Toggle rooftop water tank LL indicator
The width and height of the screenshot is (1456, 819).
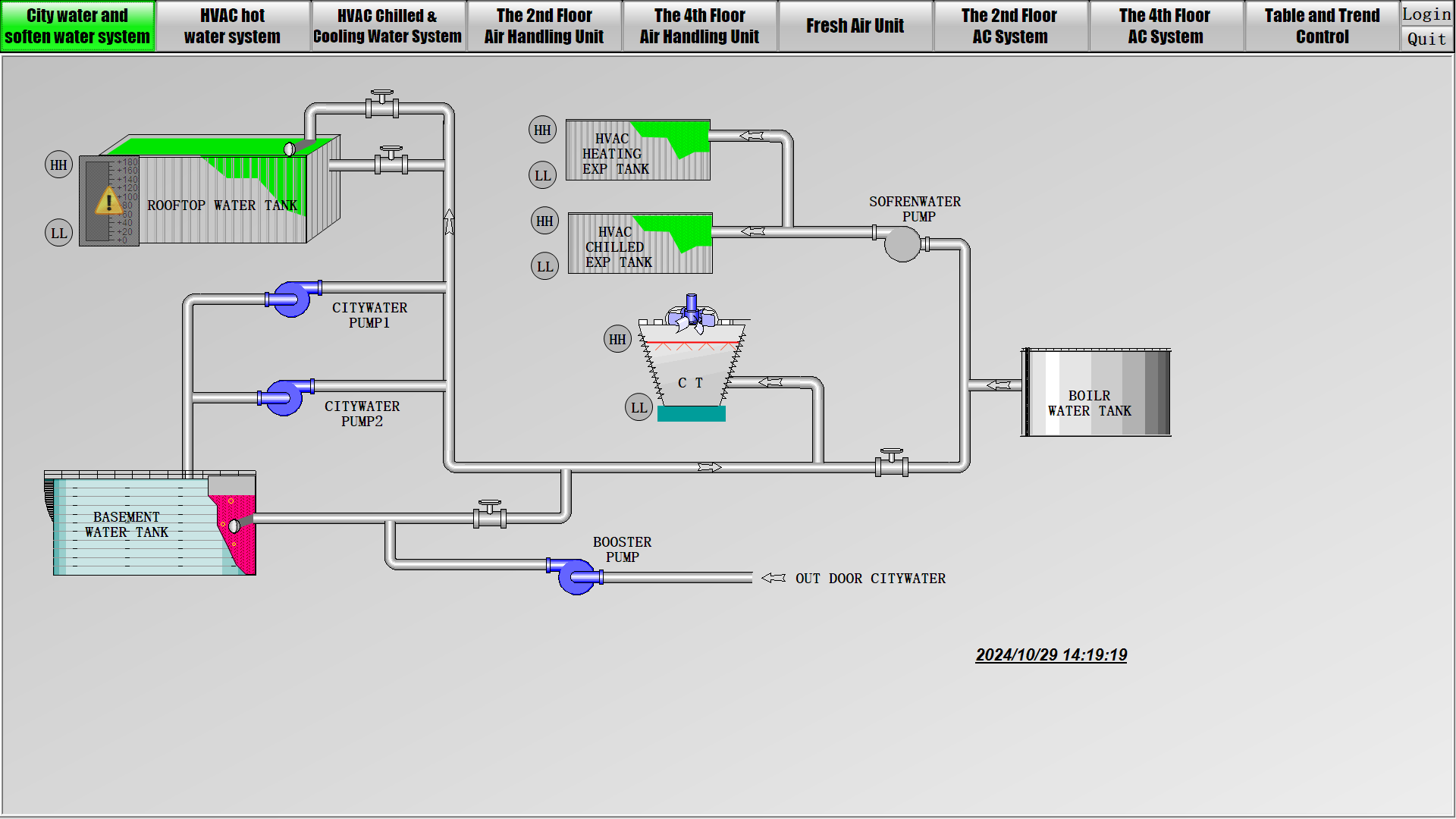click(x=58, y=233)
